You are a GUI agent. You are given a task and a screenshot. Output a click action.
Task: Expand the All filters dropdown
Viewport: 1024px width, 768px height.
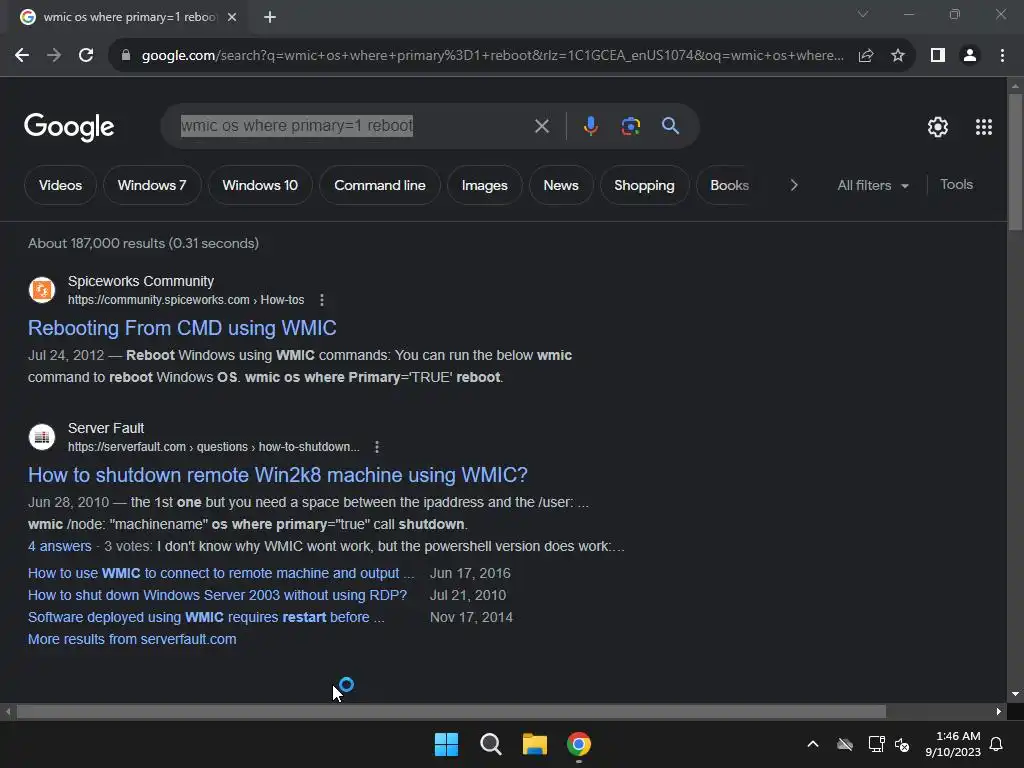[x=873, y=185]
